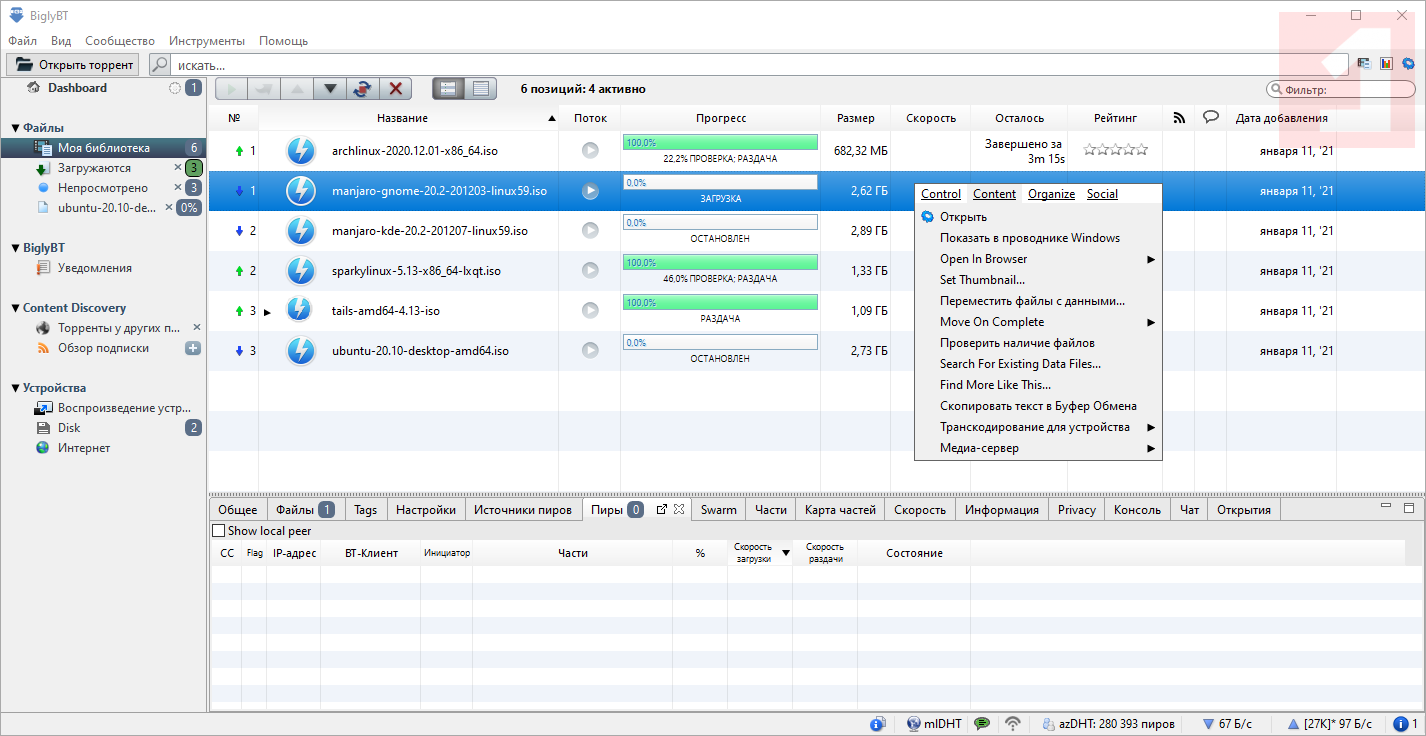Click the stream play icon for archlinux-2020.12.01
Screen dimensions: 1426x736
click(590, 151)
